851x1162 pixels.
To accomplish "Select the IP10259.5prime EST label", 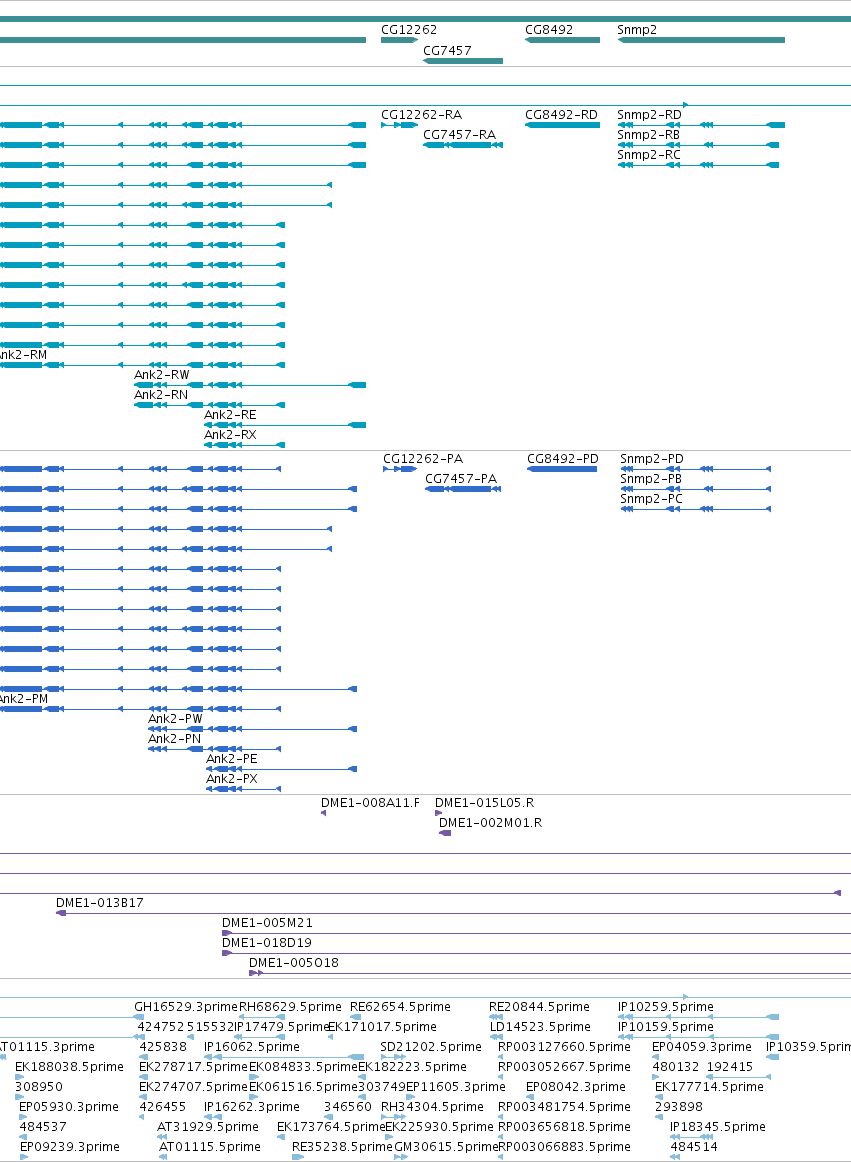I will click(x=666, y=1006).
